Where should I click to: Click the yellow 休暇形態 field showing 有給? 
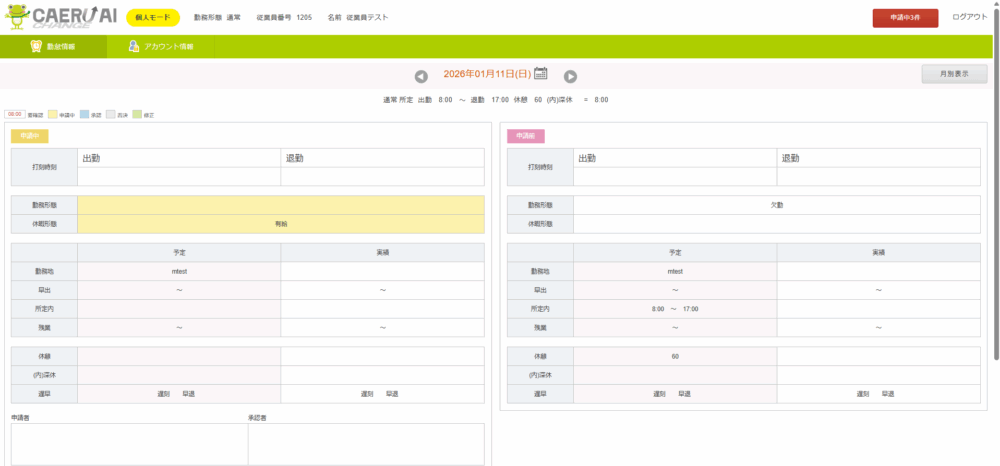pyautogui.click(x=280, y=224)
